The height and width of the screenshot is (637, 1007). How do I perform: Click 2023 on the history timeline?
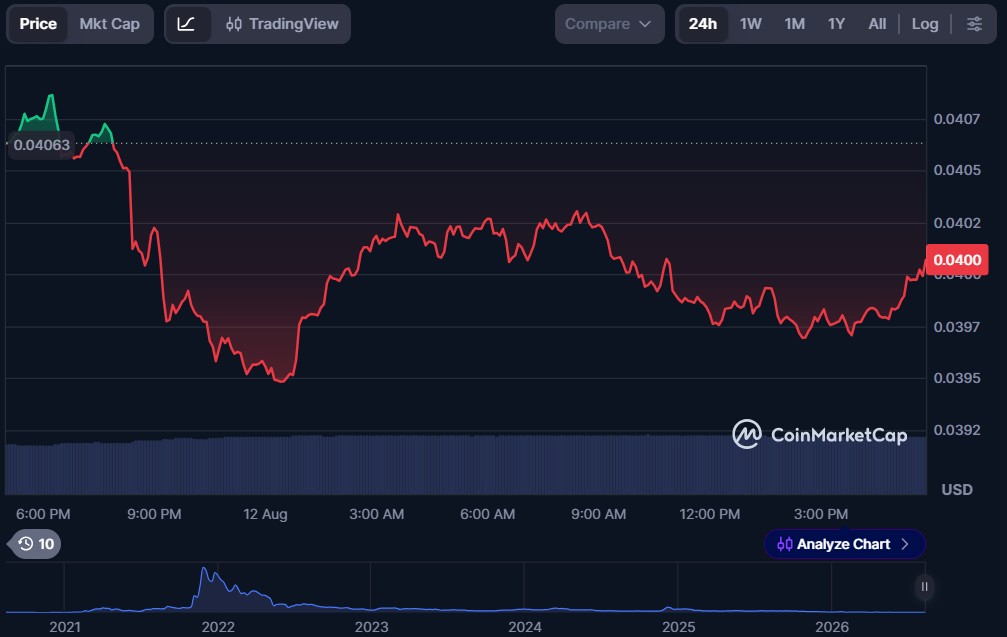pyautogui.click(x=371, y=627)
